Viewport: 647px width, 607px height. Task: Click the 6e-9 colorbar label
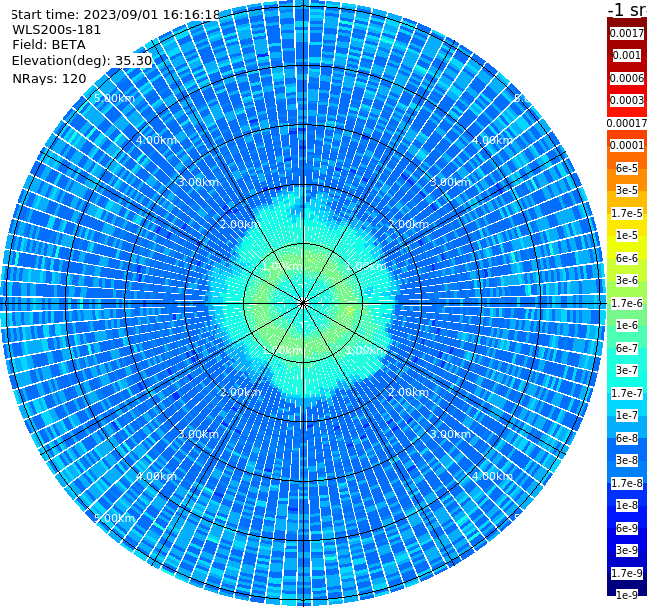point(627,528)
